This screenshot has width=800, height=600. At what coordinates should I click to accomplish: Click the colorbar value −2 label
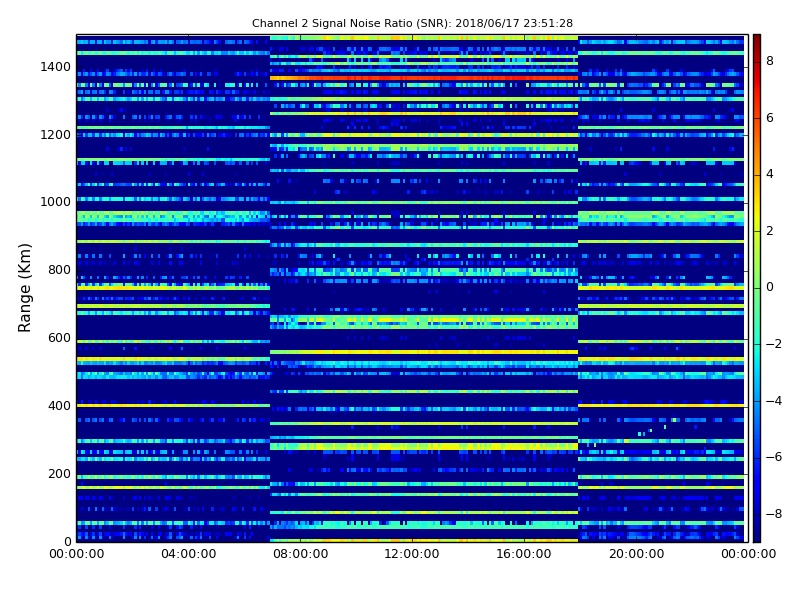774,344
